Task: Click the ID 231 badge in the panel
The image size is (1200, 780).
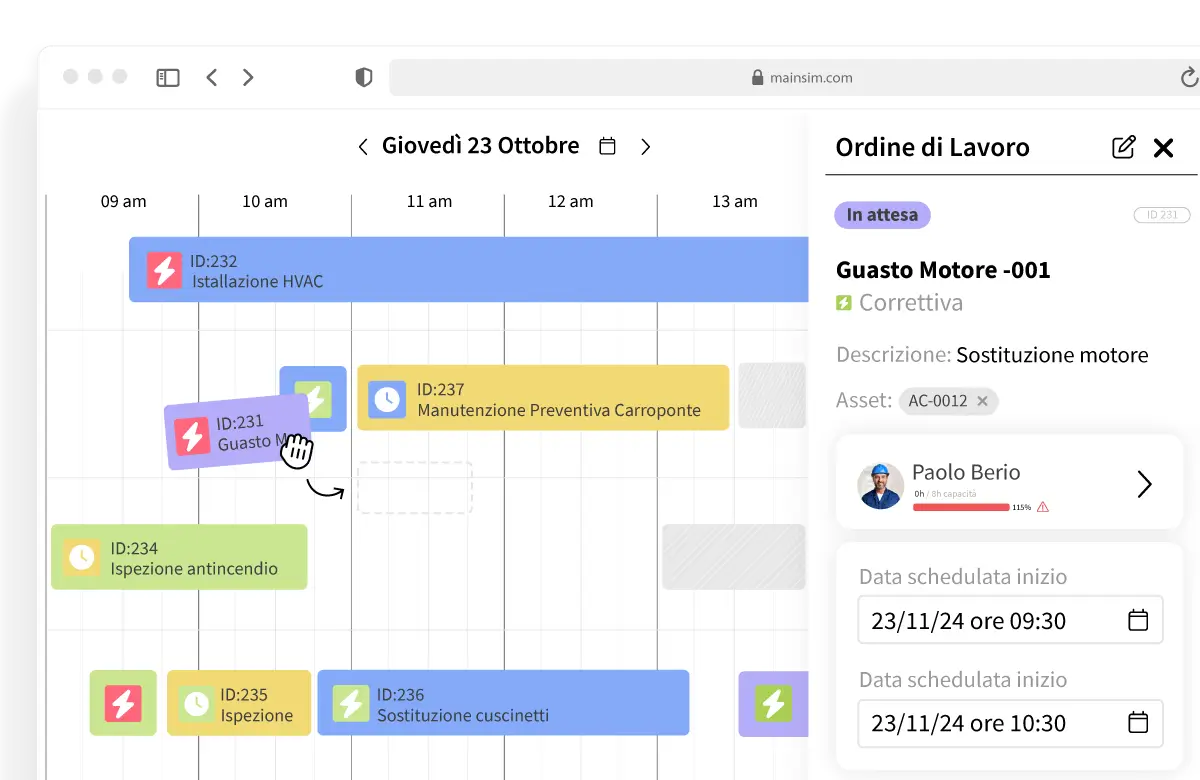Action: [x=1162, y=215]
